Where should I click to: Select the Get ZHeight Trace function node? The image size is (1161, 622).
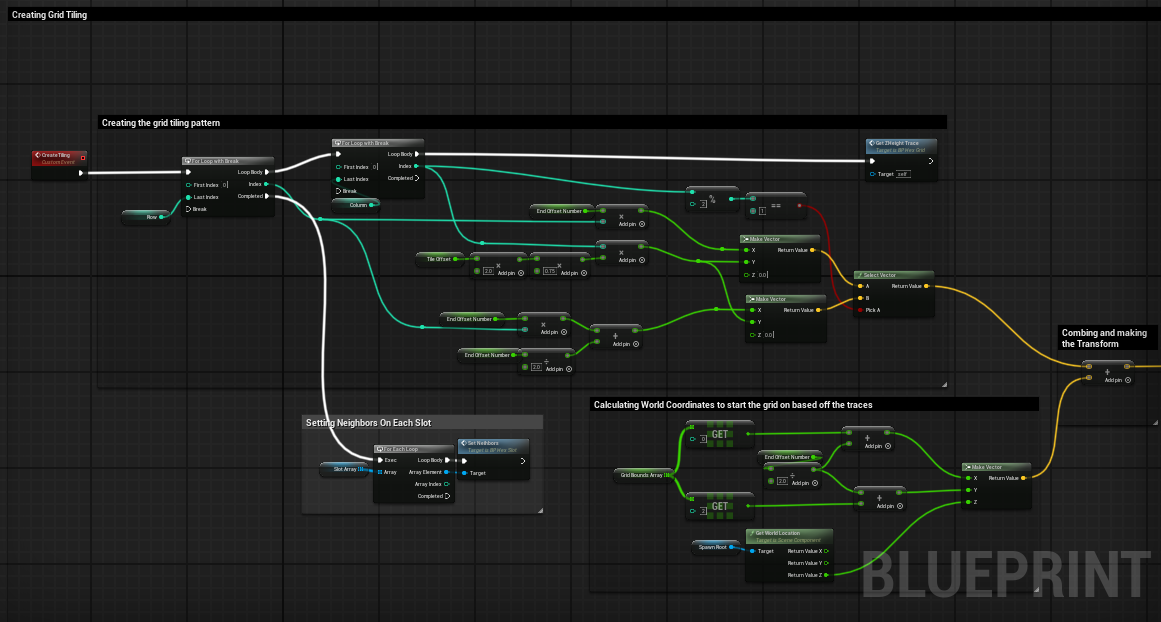[x=901, y=145]
